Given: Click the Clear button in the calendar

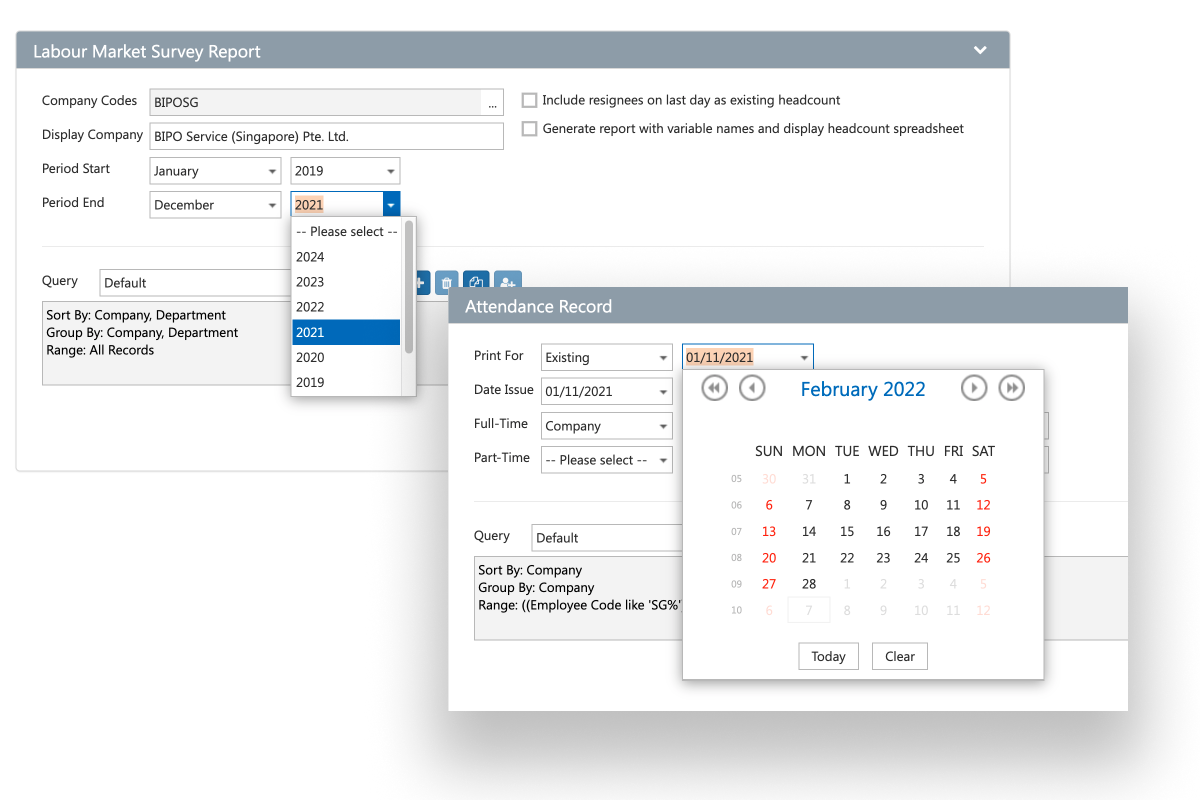Looking at the screenshot, I should pyautogui.click(x=900, y=656).
